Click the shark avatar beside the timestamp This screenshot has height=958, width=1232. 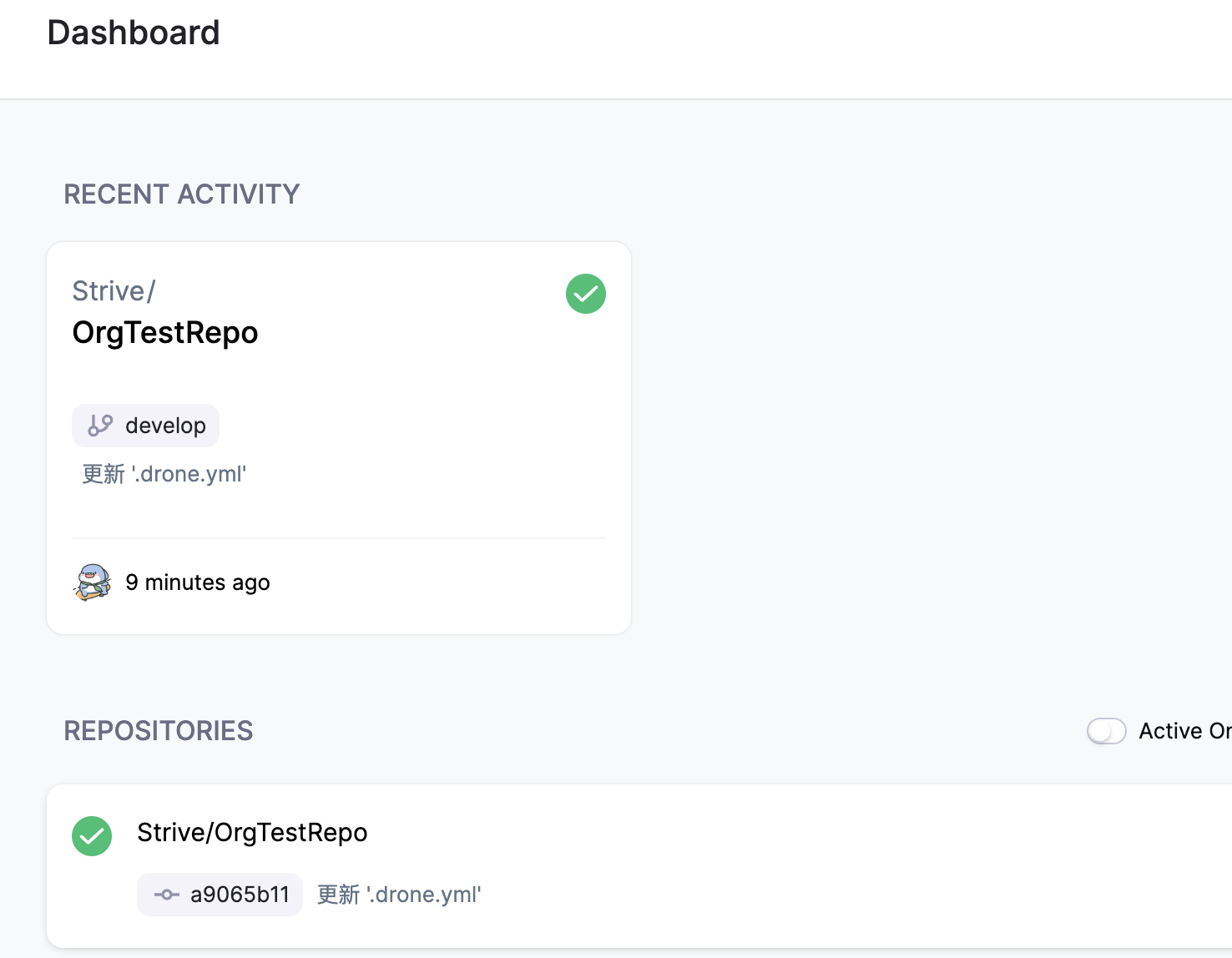[93, 582]
